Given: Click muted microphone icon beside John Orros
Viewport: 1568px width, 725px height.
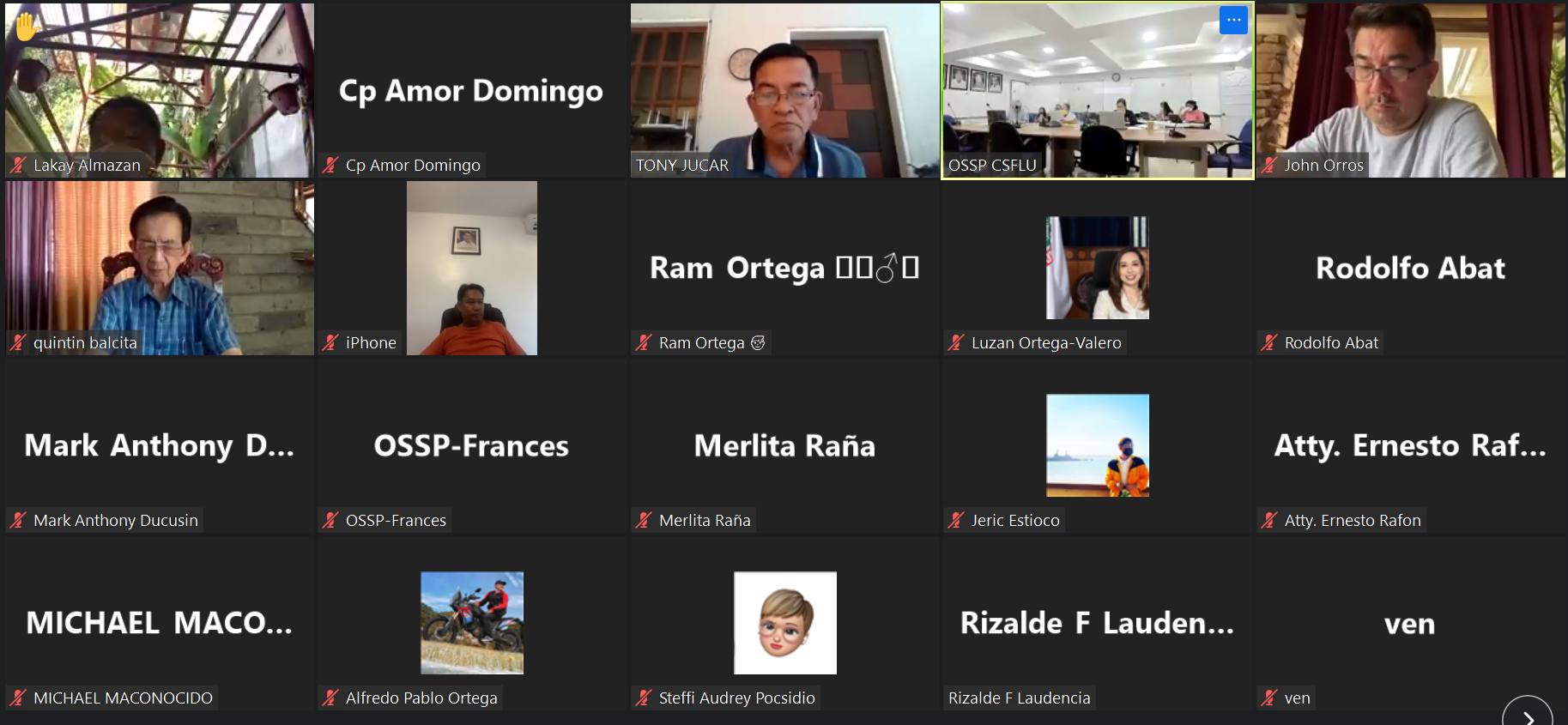Looking at the screenshot, I should (1269, 165).
